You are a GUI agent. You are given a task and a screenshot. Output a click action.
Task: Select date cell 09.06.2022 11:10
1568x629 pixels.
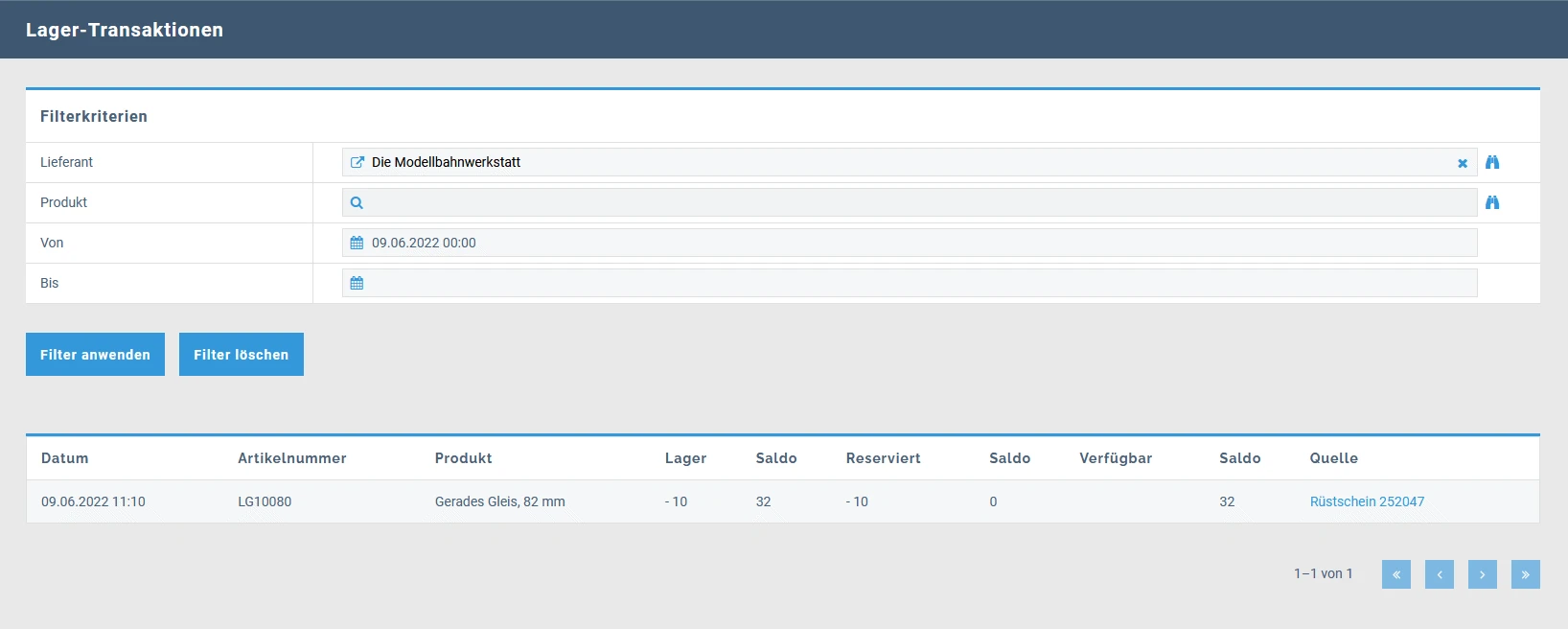click(93, 501)
